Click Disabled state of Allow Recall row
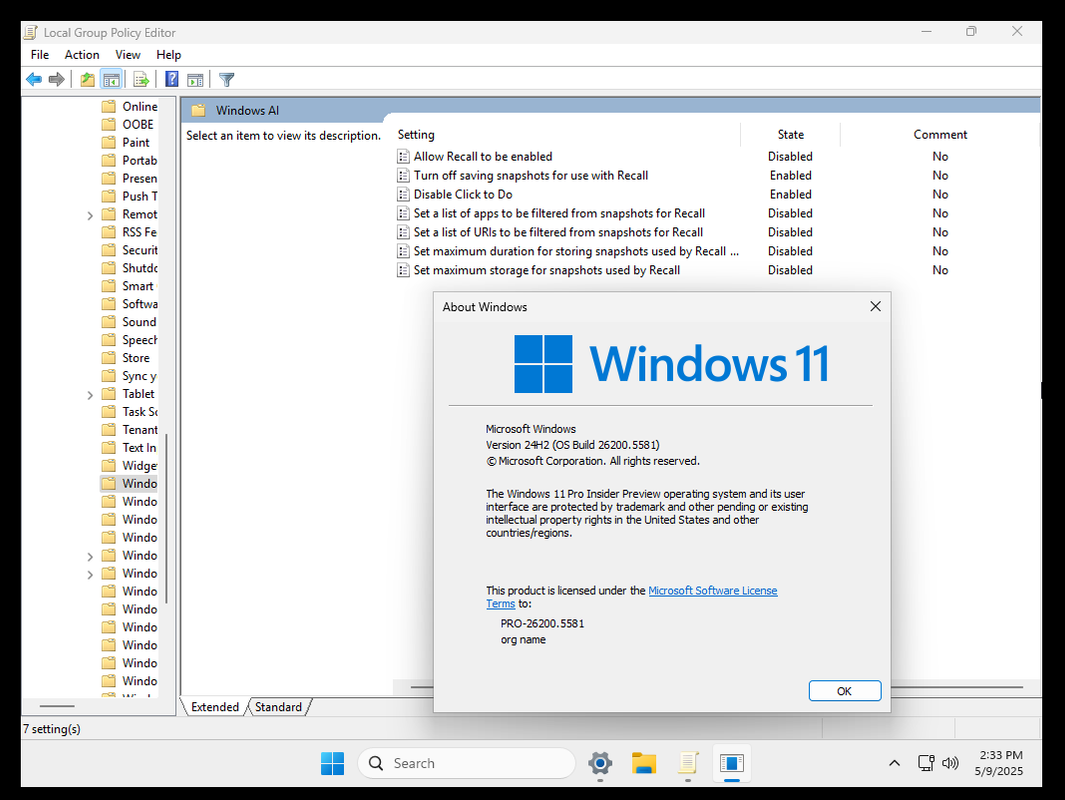Viewport: 1065px width, 800px height. click(x=790, y=156)
